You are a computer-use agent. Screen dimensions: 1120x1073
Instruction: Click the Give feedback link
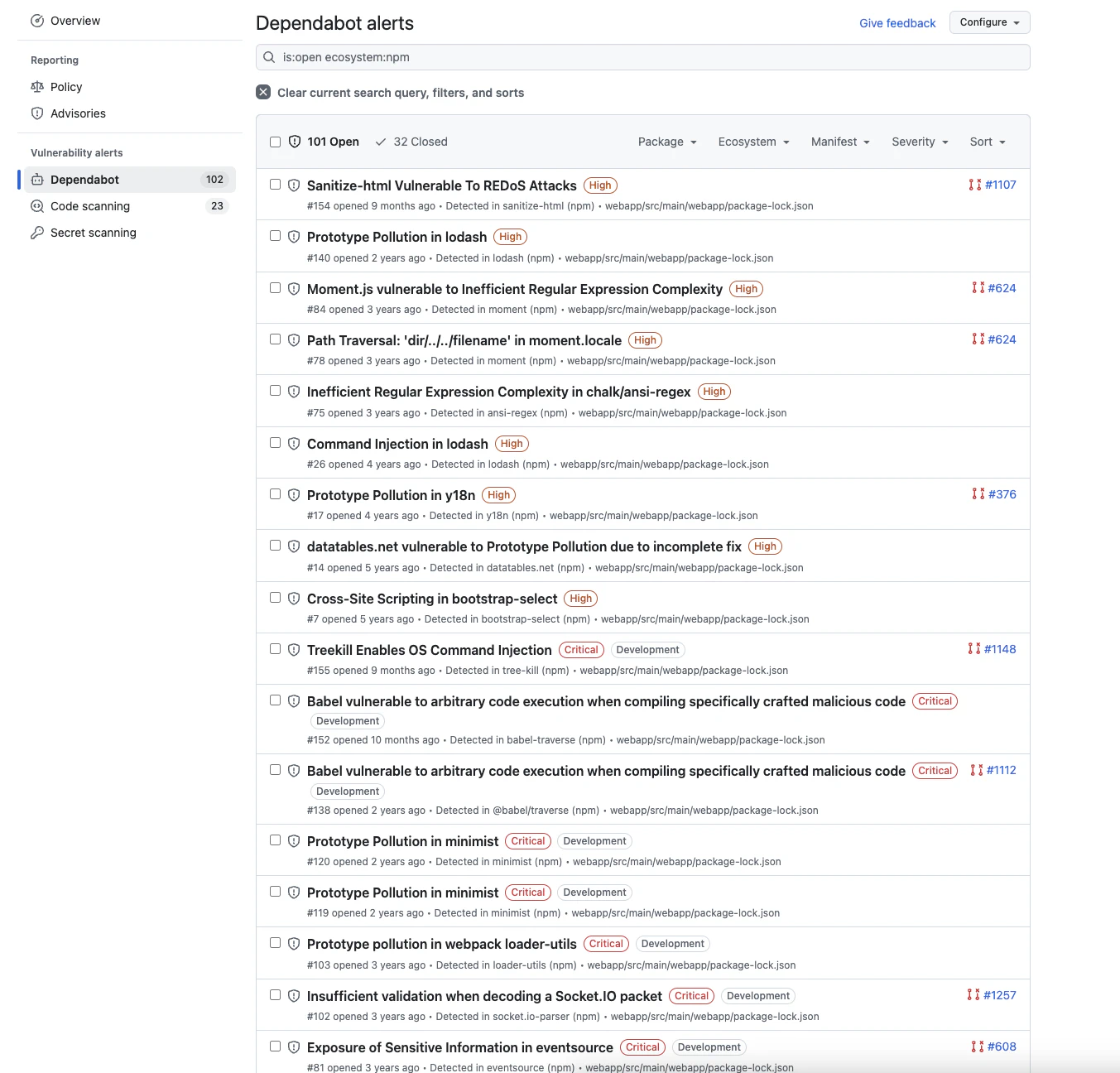pos(897,23)
